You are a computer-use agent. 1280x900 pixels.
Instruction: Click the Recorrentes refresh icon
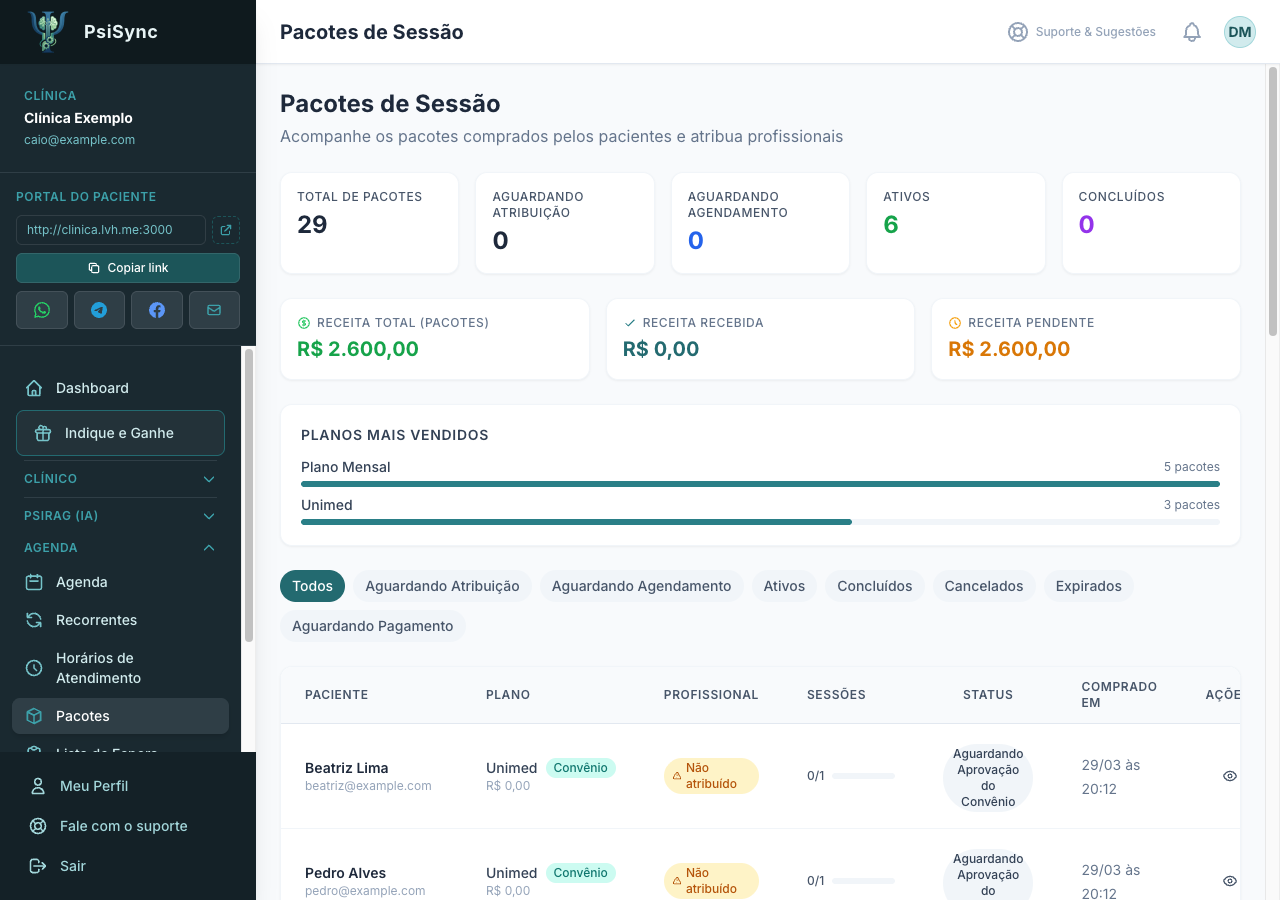34,620
